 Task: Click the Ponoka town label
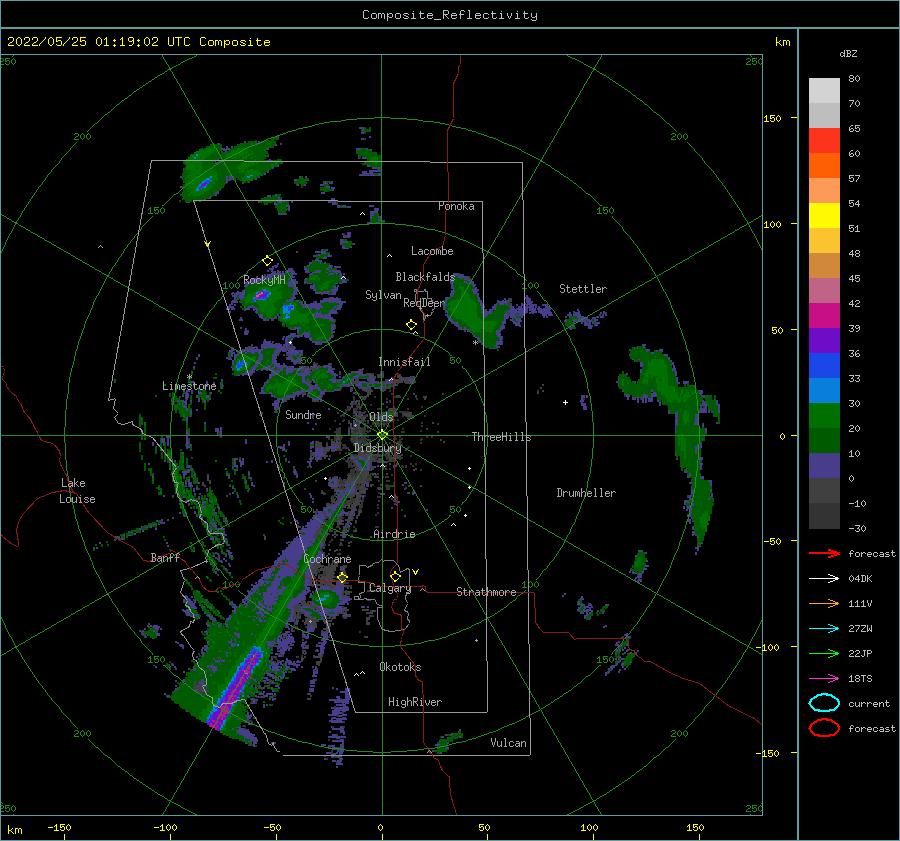click(456, 206)
